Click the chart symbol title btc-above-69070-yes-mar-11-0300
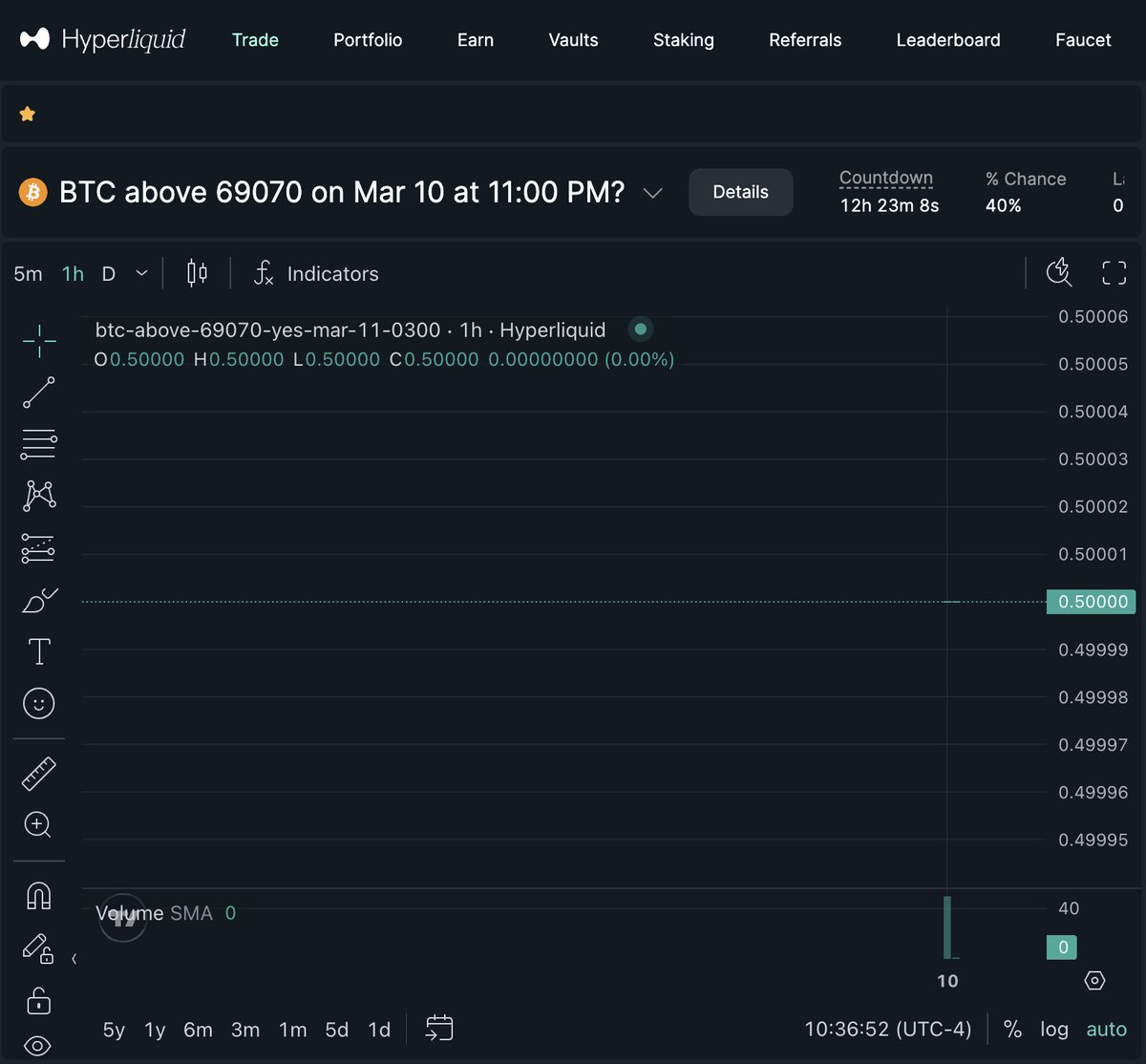Viewport: 1146px width, 1064px height. click(268, 330)
